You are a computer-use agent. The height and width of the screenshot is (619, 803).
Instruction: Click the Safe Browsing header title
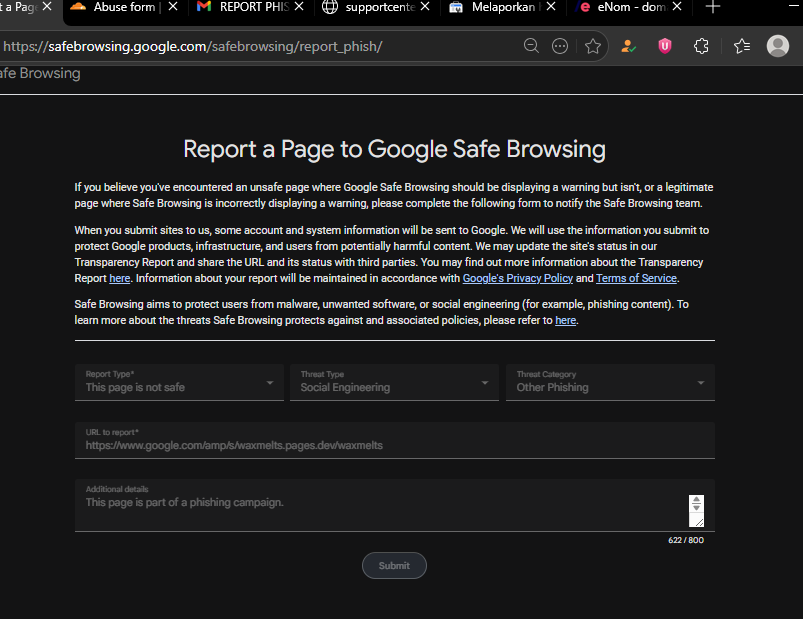pyautogui.click(x=40, y=73)
